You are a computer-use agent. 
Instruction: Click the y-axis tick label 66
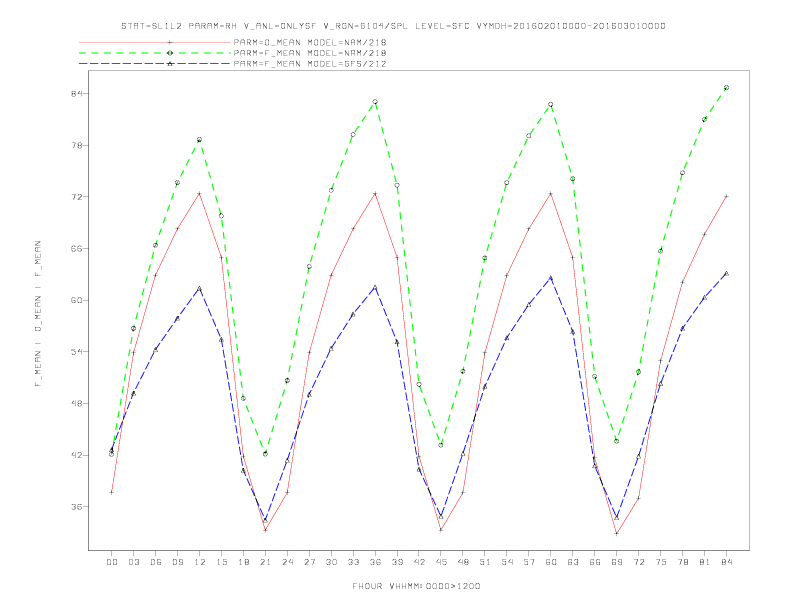coord(78,249)
